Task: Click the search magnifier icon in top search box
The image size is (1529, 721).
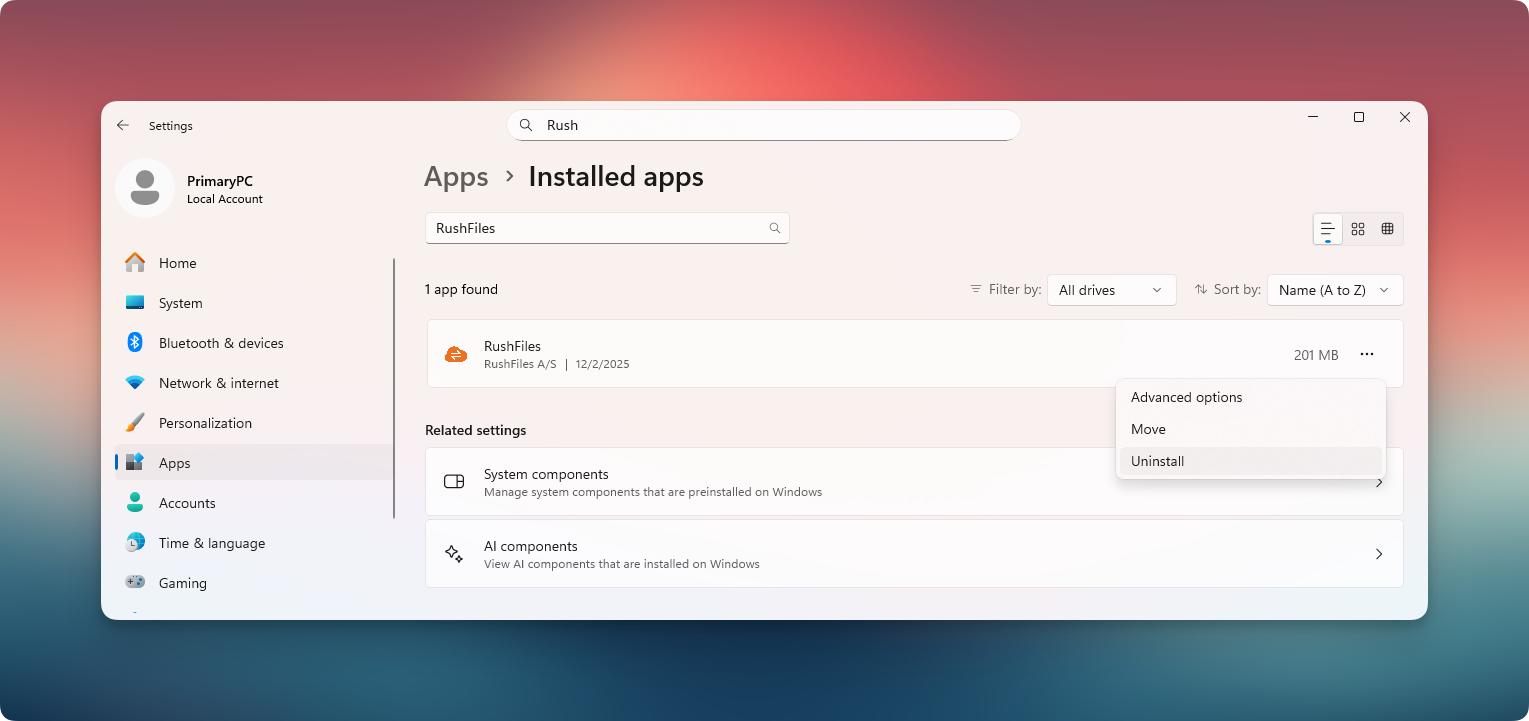Action: (525, 125)
